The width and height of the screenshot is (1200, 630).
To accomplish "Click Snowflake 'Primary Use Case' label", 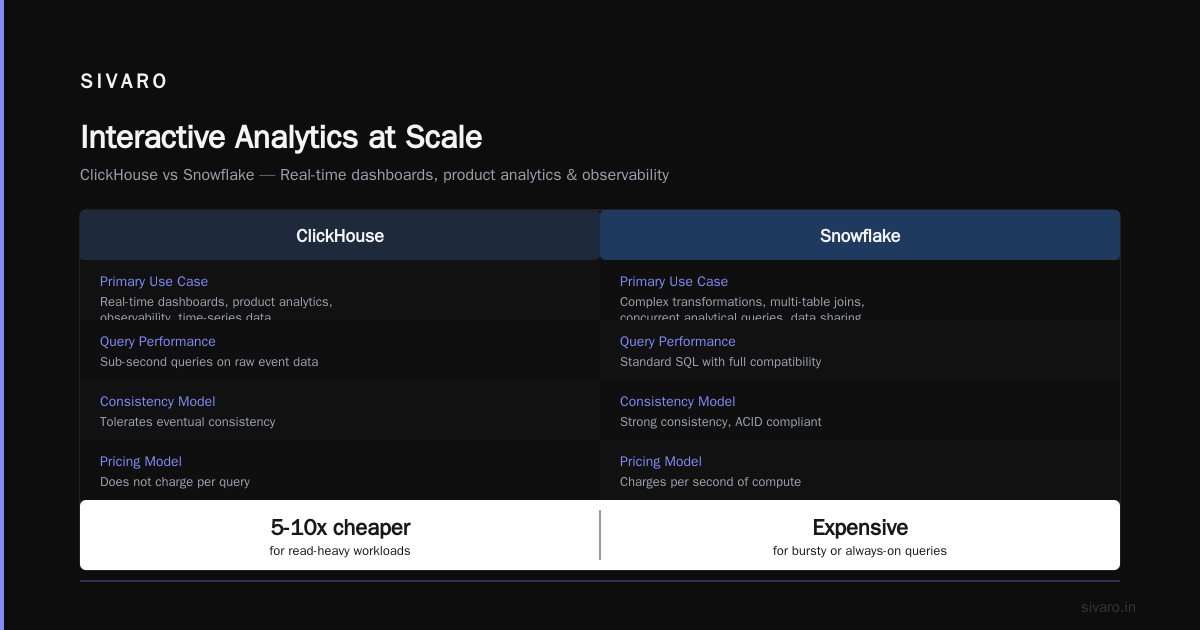I will tap(674, 282).
